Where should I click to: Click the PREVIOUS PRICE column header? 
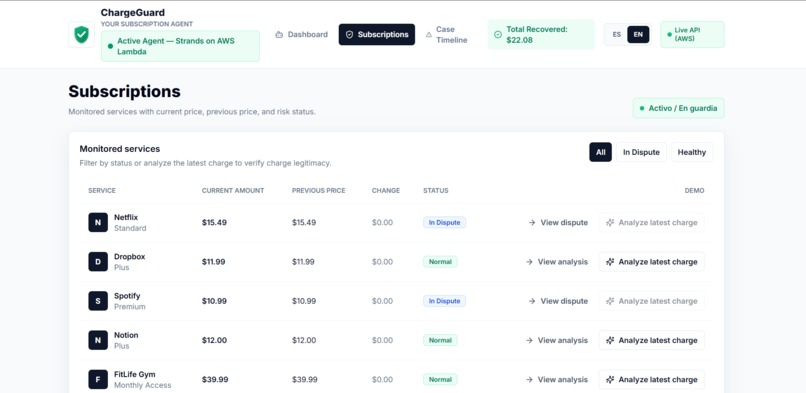tap(319, 191)
